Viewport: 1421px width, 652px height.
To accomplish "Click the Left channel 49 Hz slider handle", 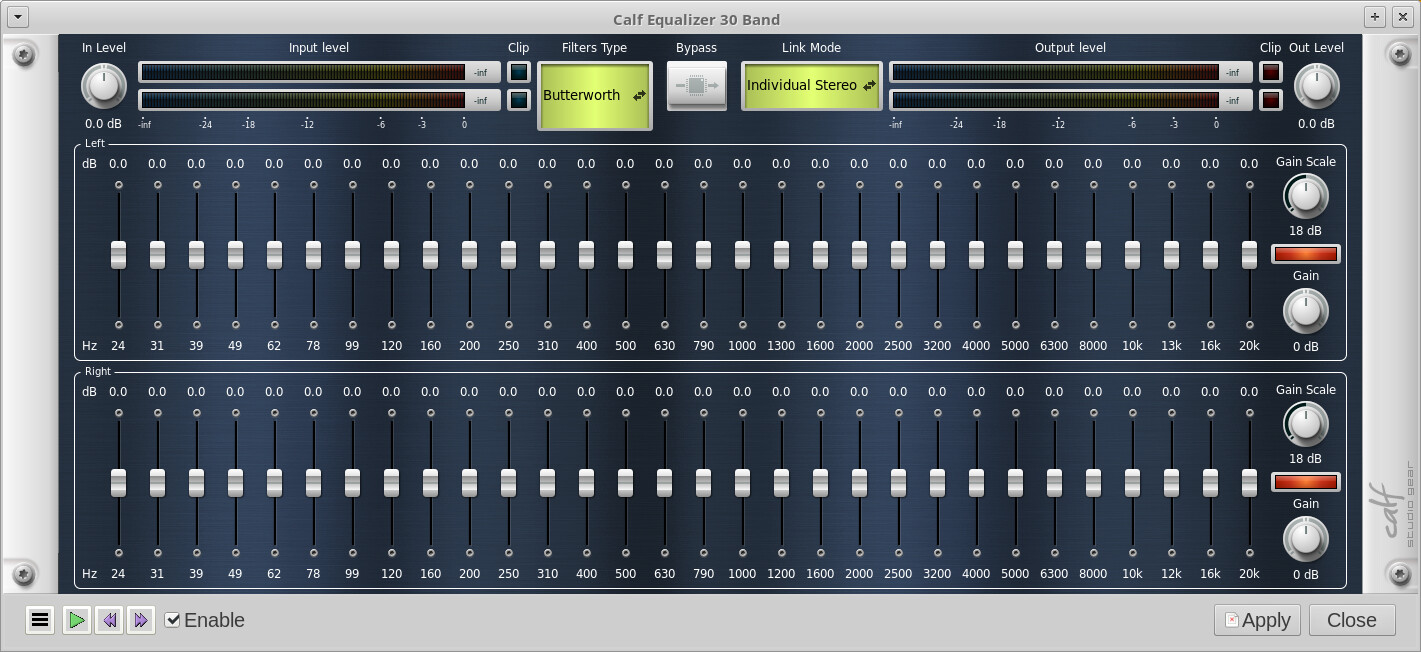I will click(235, 255).
